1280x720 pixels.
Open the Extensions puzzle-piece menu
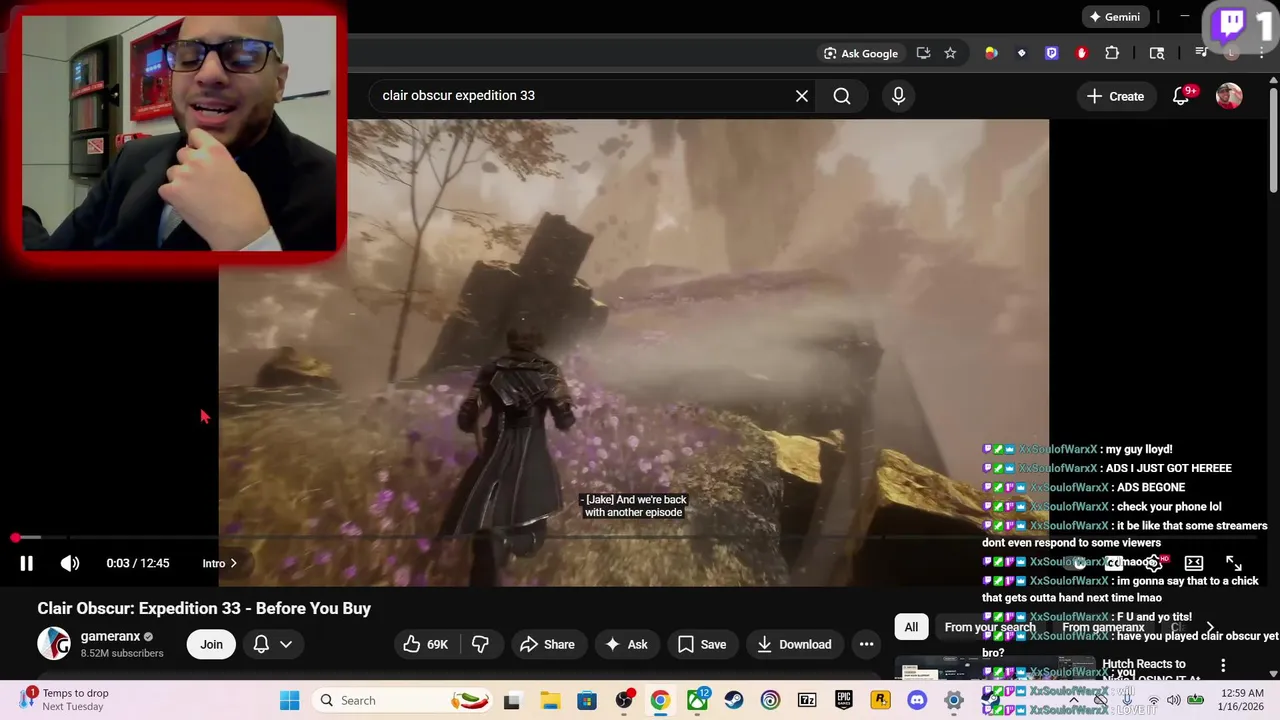point(1112,53)
